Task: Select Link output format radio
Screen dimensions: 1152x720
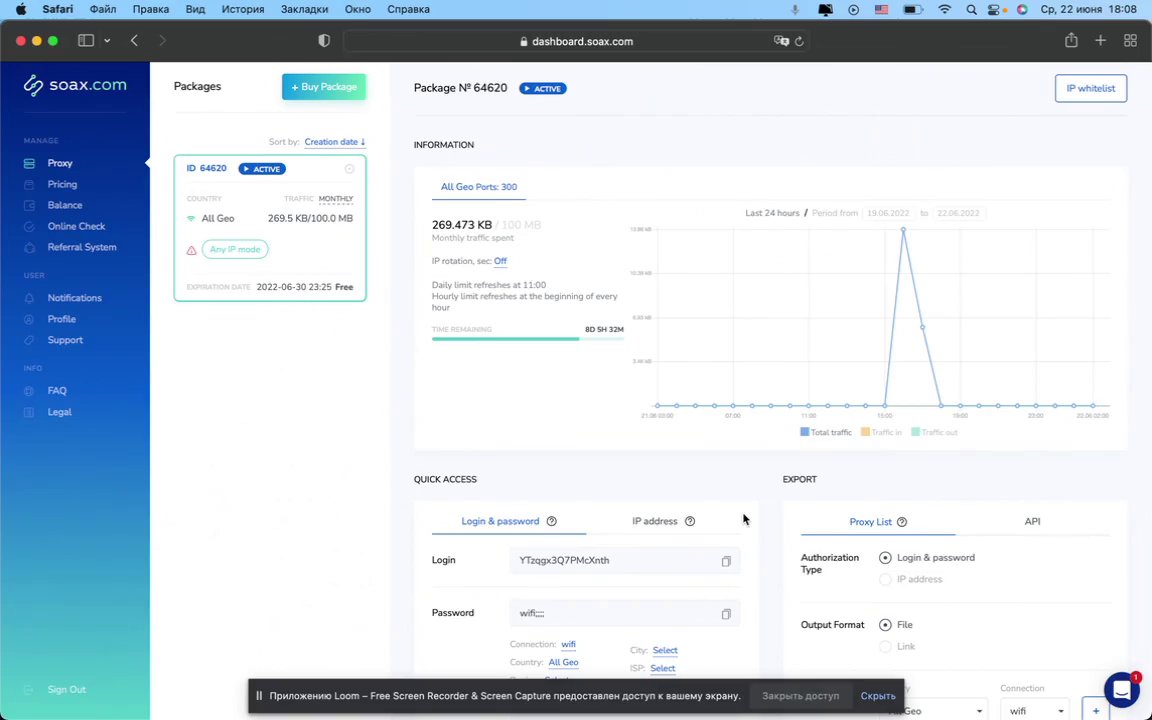Action: point(885,647)
